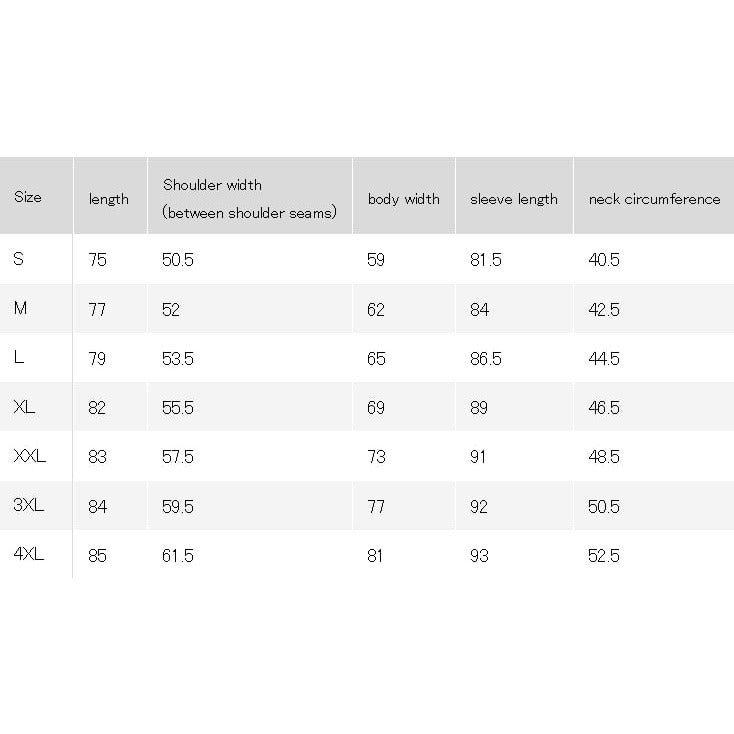Click the S size row label
This screenshot has width=734, height=734.
click(19, 259)
